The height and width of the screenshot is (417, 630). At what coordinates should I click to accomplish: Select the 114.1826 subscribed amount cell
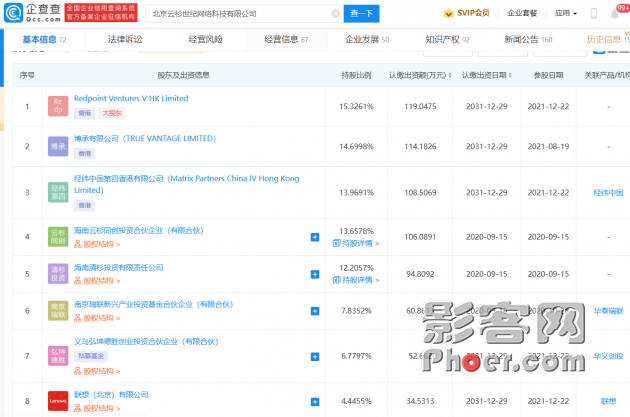pyautogui.click(x=420, y=147)
